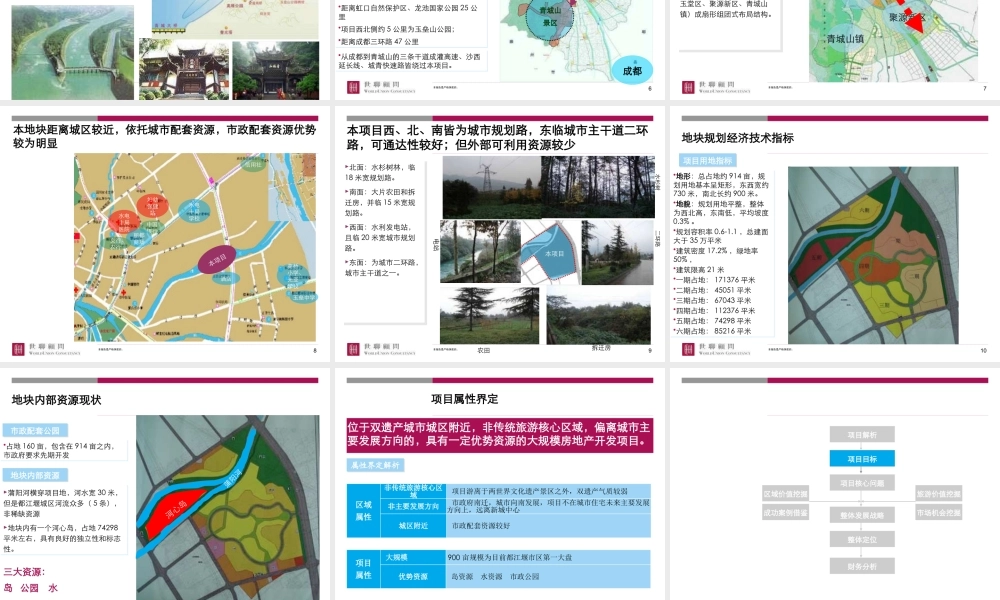Viewport: 1000px width, 600px height.
Task: Click the 本项目 site diagram on slide 9
Action: coord(550,252)
